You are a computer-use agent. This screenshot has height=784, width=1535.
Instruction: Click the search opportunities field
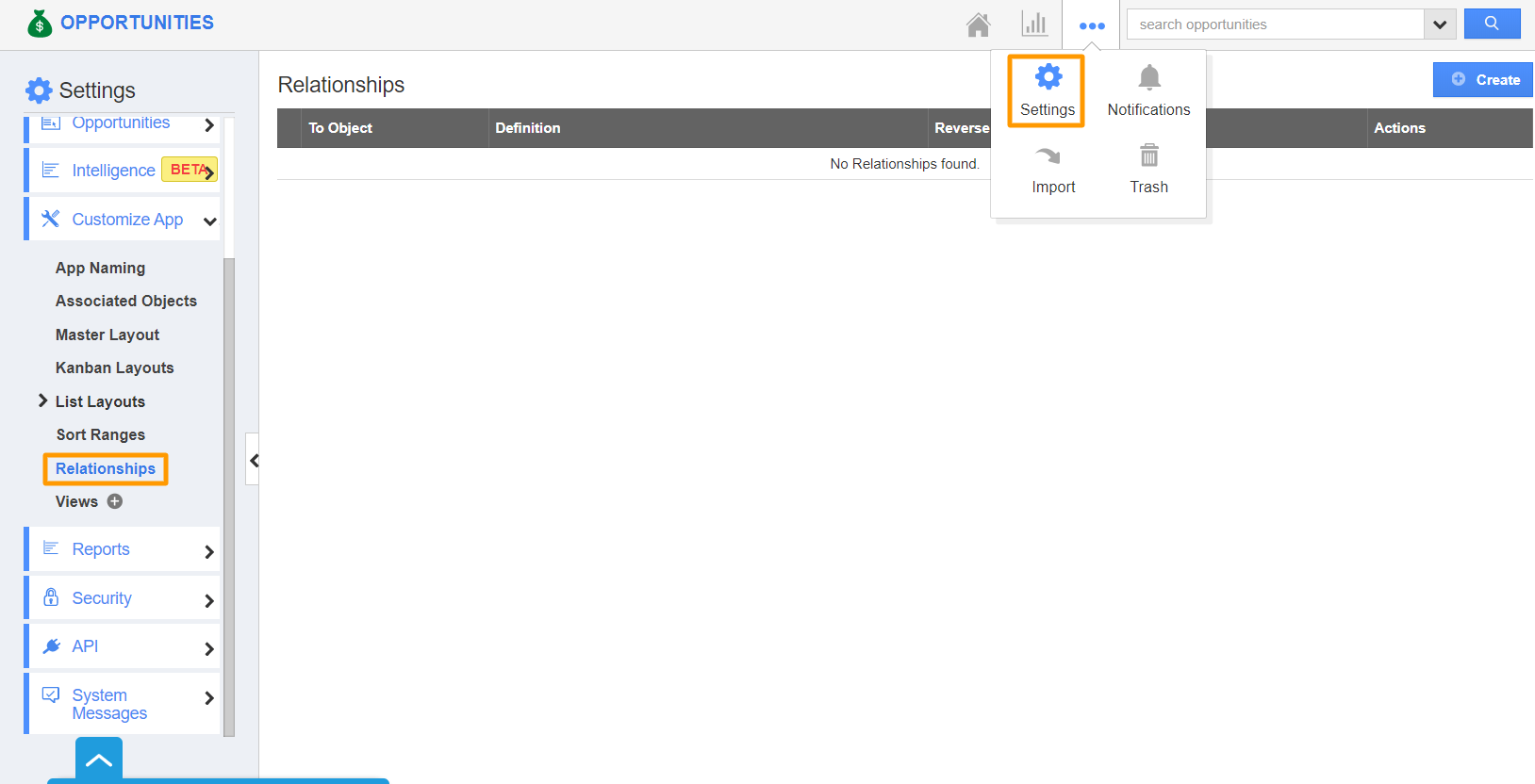point(1275,24)
